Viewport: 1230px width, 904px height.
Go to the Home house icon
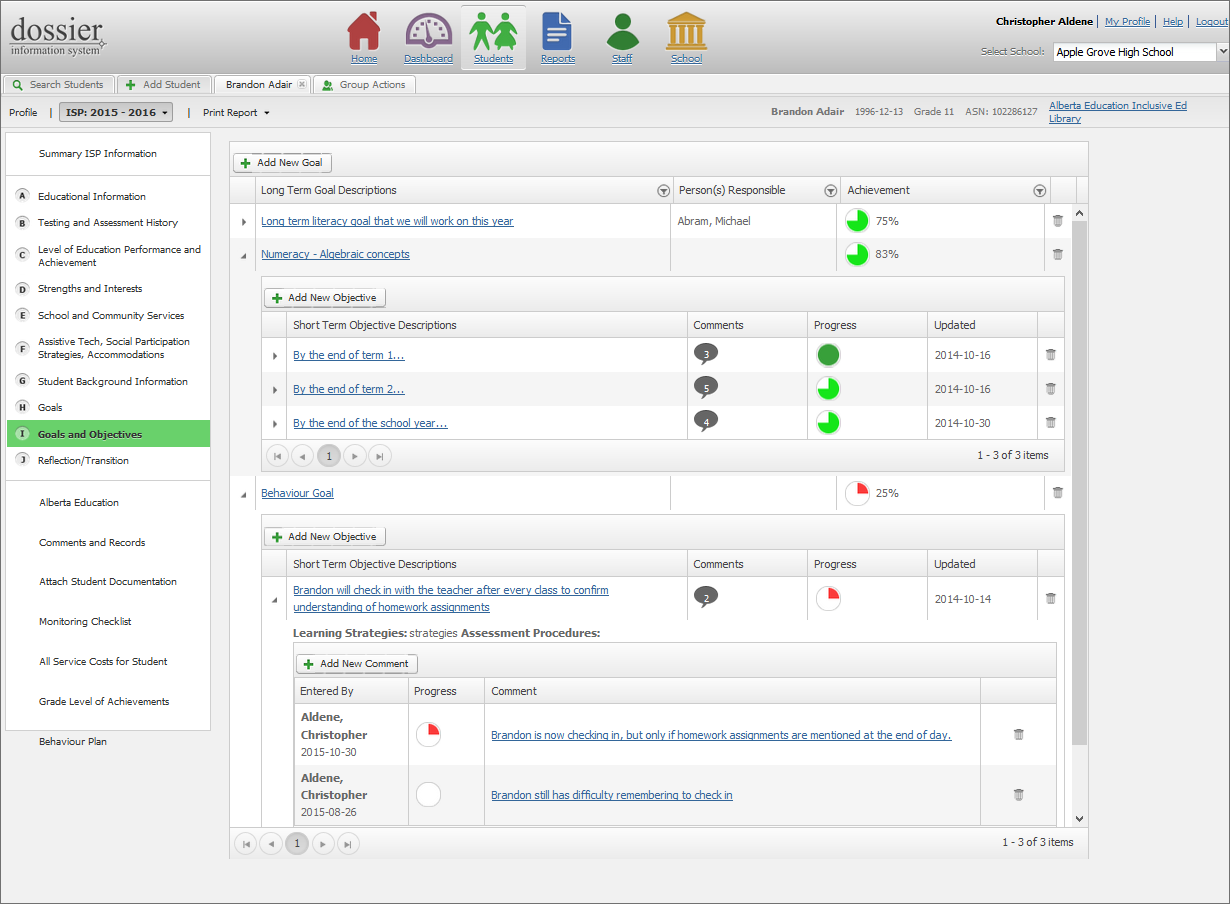pos(364,32)
